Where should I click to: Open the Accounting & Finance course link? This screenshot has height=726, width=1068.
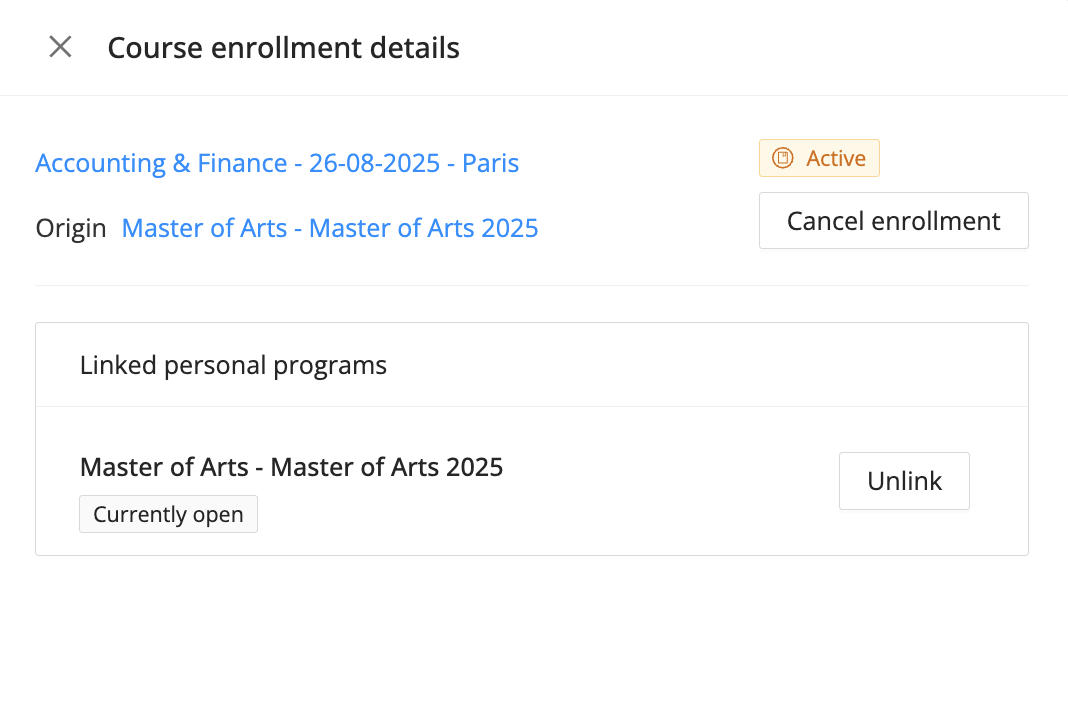click(x=277, y=163)
